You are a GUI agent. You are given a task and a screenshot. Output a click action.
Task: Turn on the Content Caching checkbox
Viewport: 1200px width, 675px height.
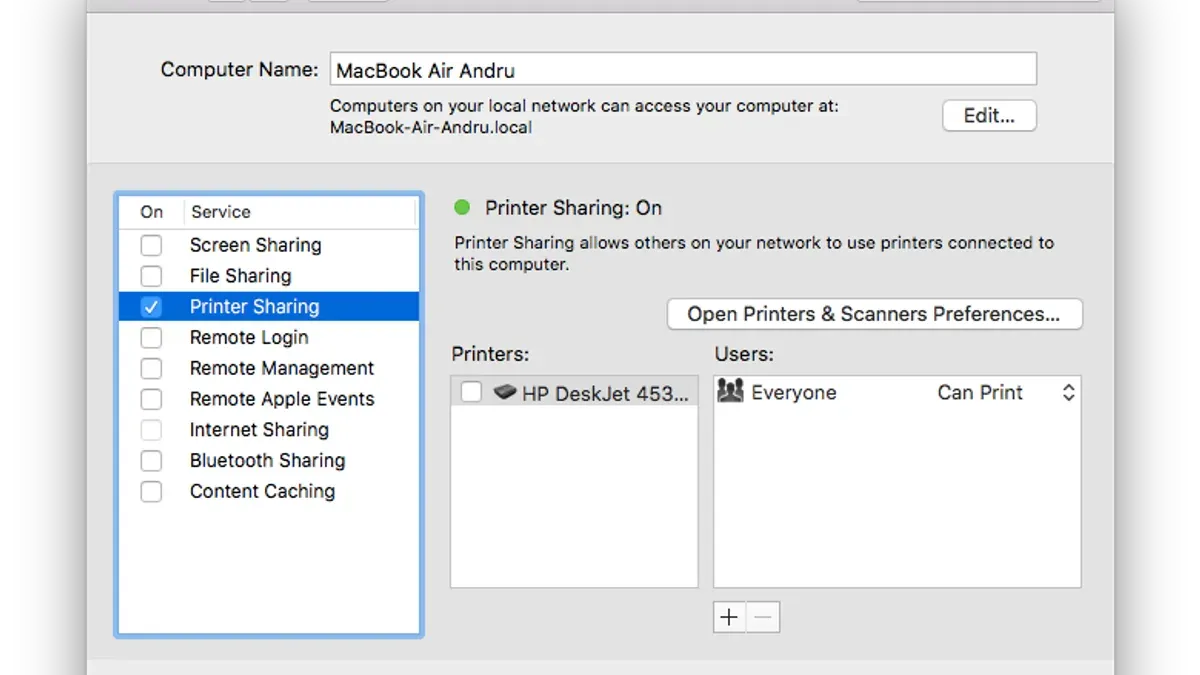tap(151, 492)
